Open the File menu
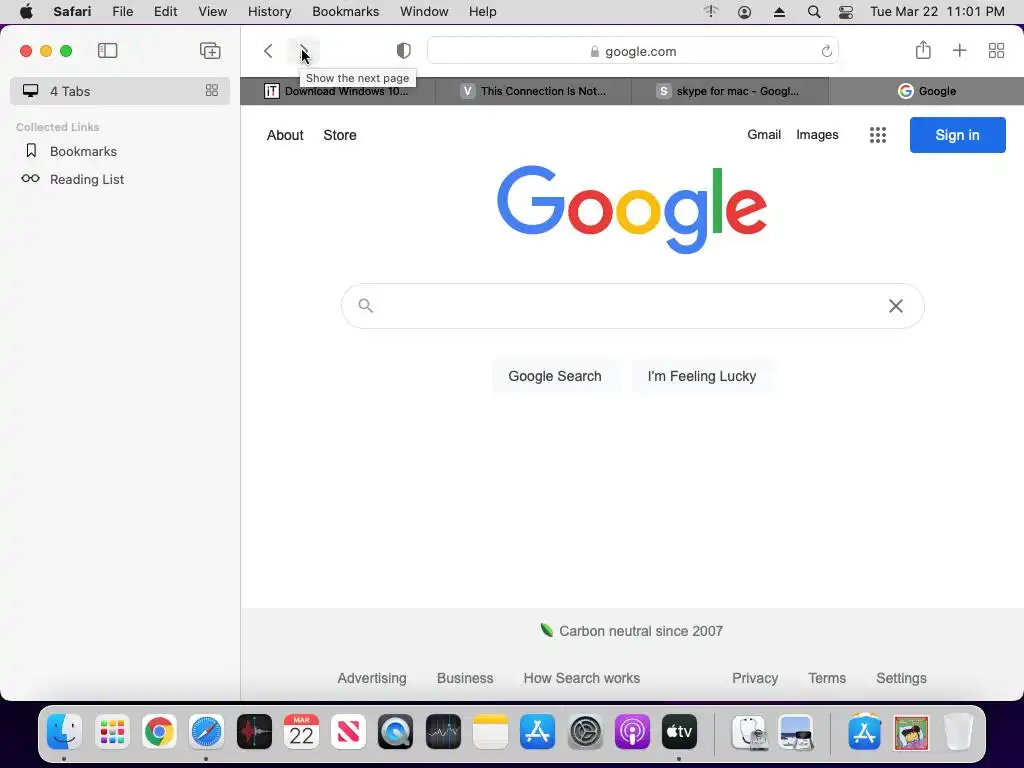 [x=123, y=12]
